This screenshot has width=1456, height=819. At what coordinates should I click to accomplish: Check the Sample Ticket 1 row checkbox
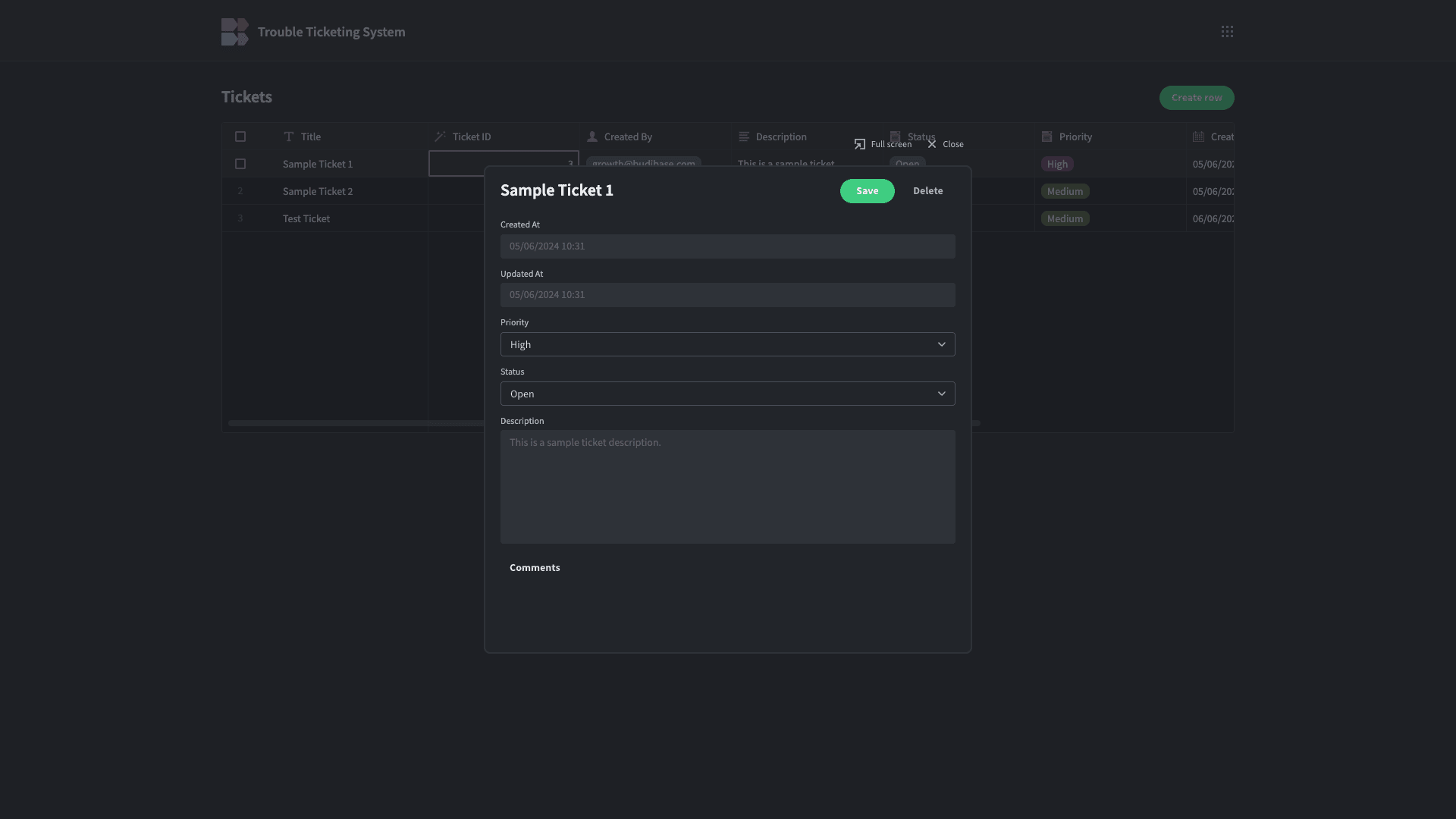[240, 164]
